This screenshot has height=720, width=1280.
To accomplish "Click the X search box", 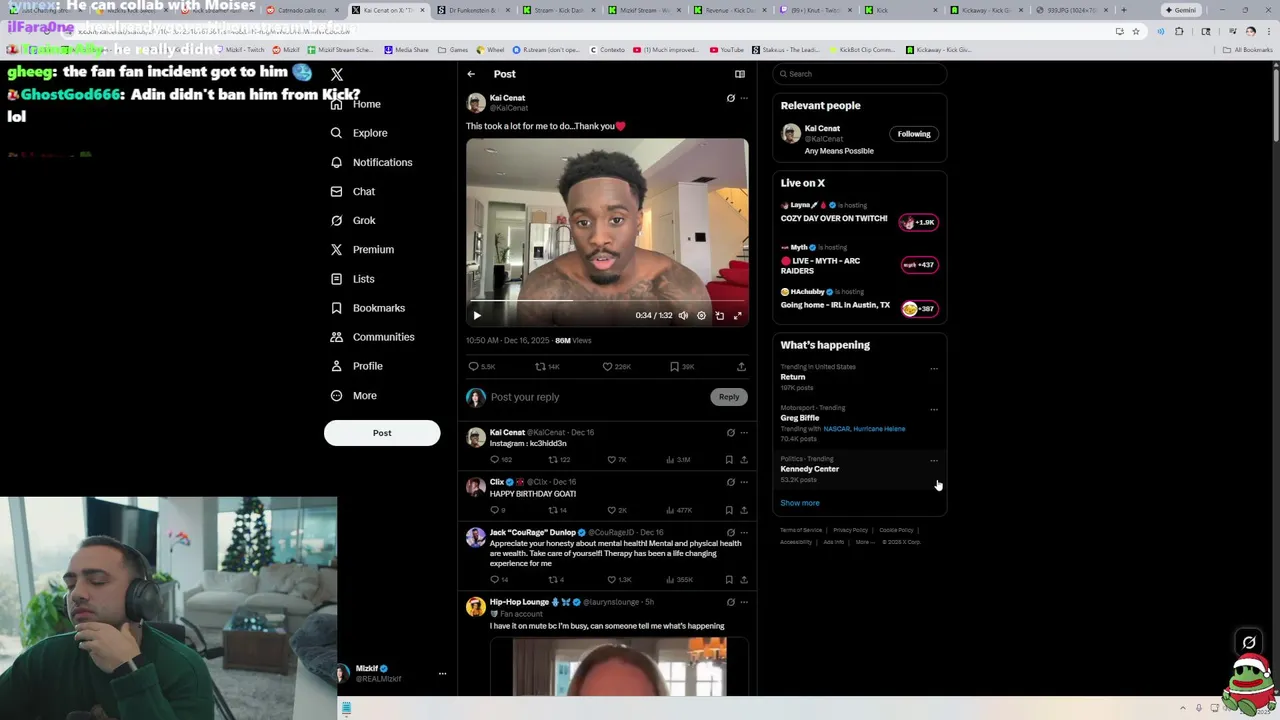I will click(x=860, y=74).
